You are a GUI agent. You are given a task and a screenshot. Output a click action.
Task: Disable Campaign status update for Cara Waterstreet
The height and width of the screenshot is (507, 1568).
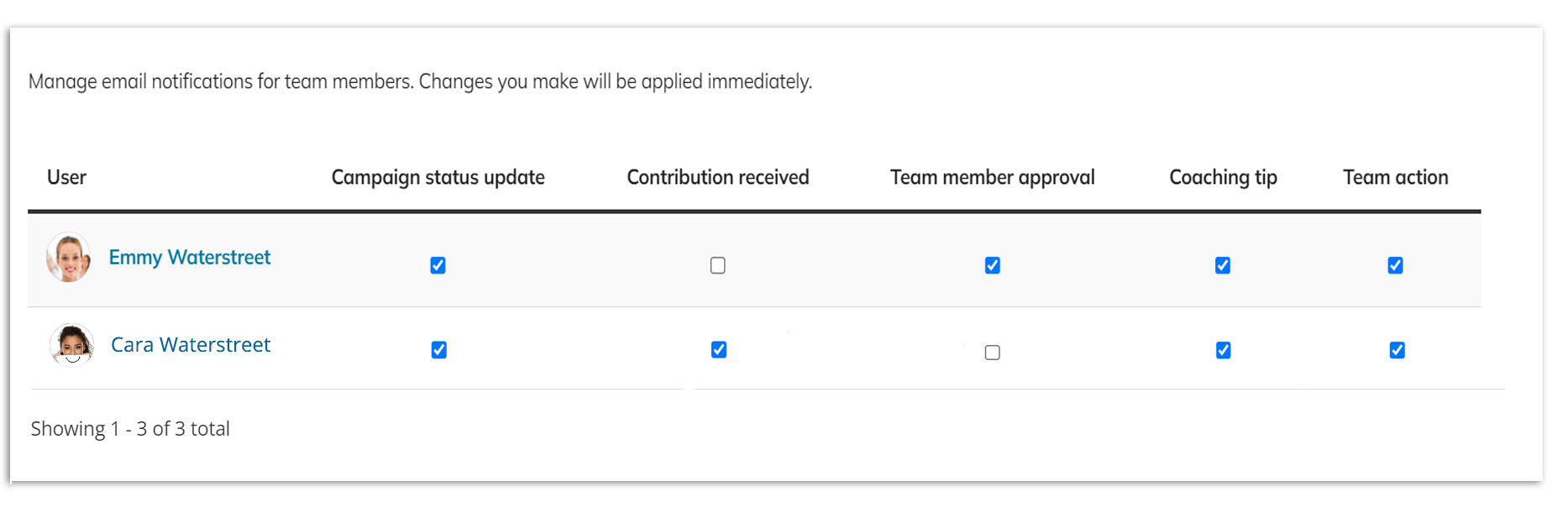coord(438,350)
